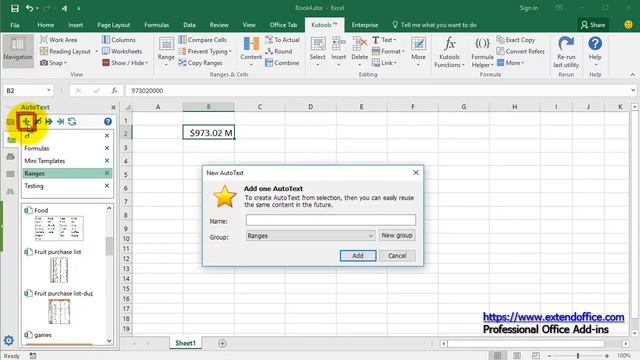The image size is (640, 360).
Task: Click the Share button
Action: 593,25
